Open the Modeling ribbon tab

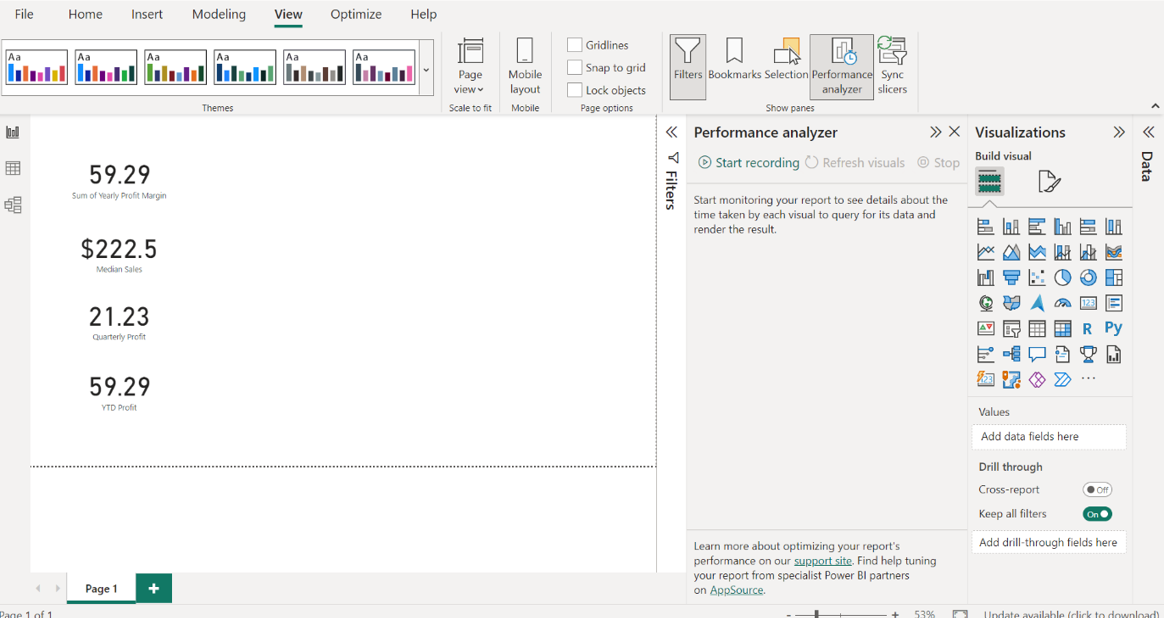click(x=218, y=14)
